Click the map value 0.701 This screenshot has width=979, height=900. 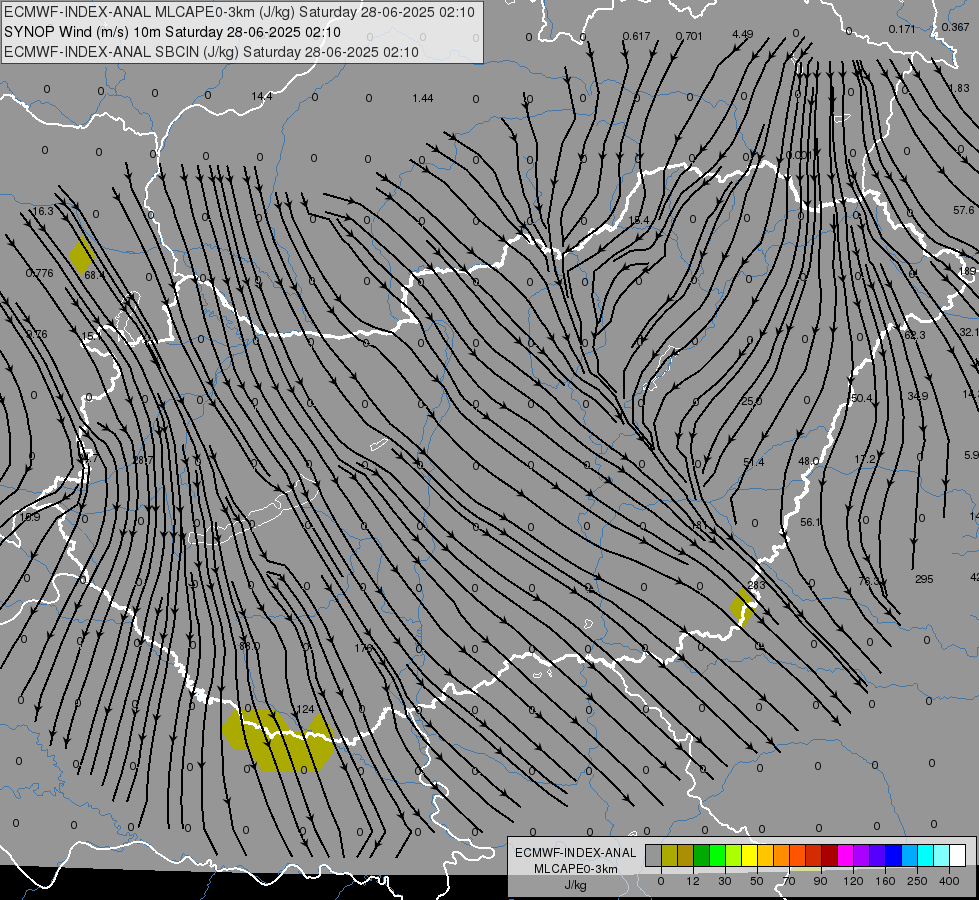tap(689, 36)
